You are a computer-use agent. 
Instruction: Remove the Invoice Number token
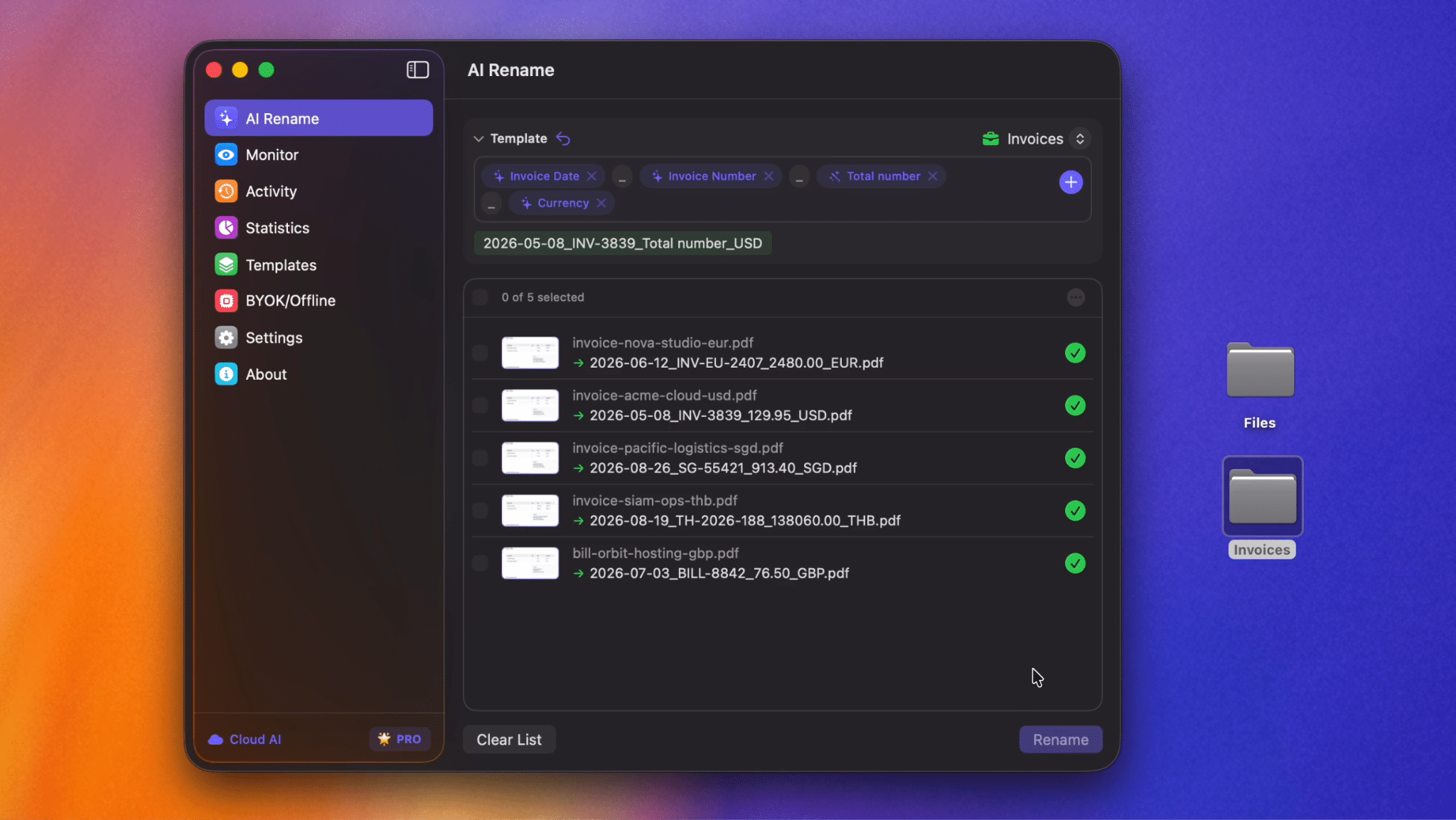[x=769, y=176]
